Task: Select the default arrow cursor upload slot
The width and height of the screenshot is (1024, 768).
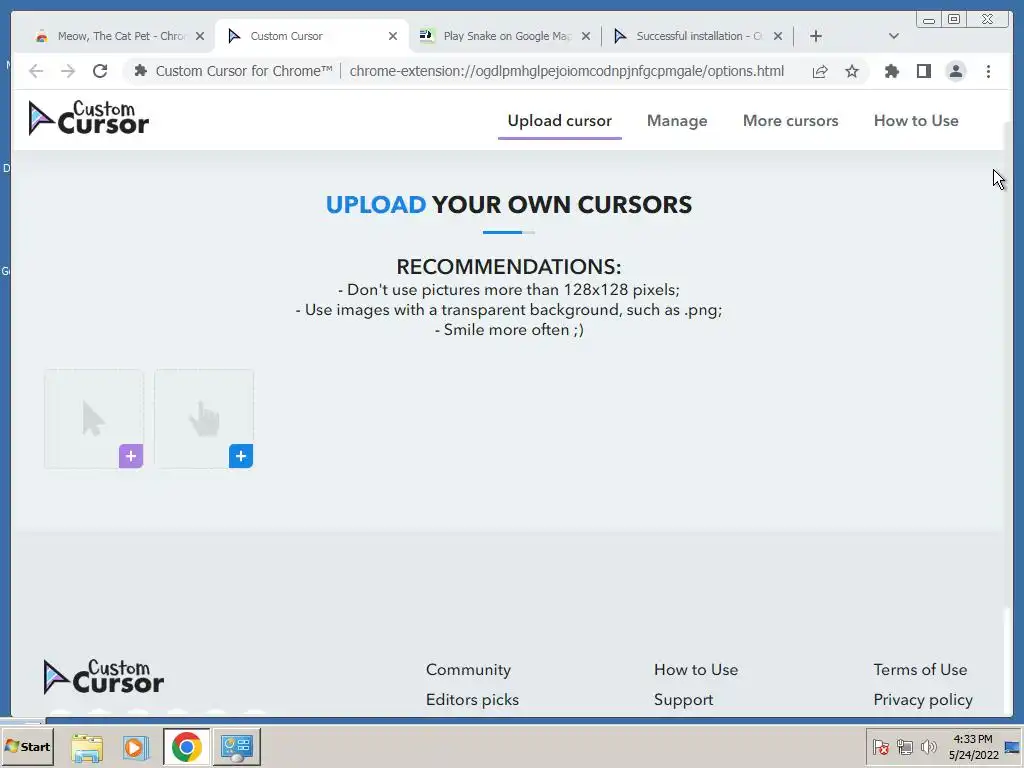Action: coord(94,419)
